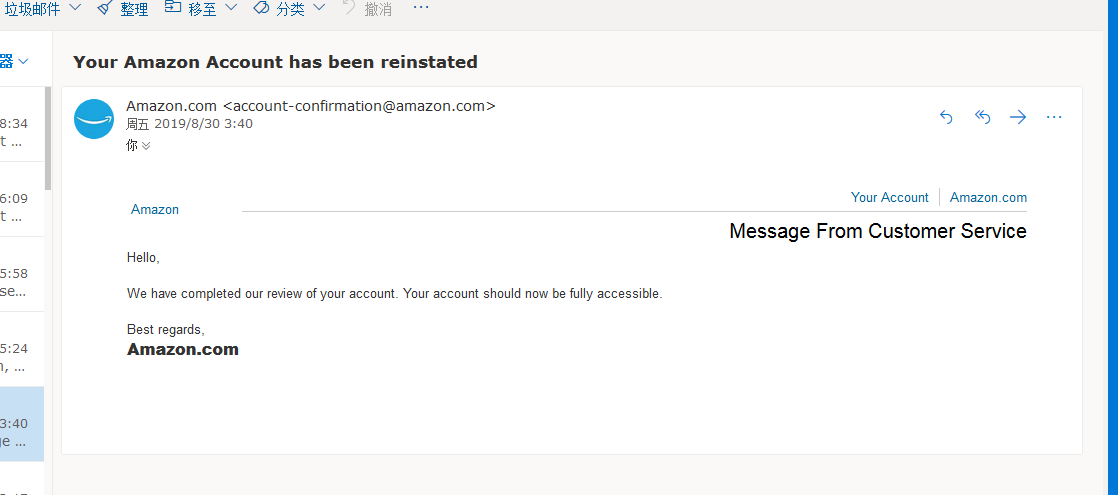
Task: Expand recipient details next to 你
Action: point(146,146)
